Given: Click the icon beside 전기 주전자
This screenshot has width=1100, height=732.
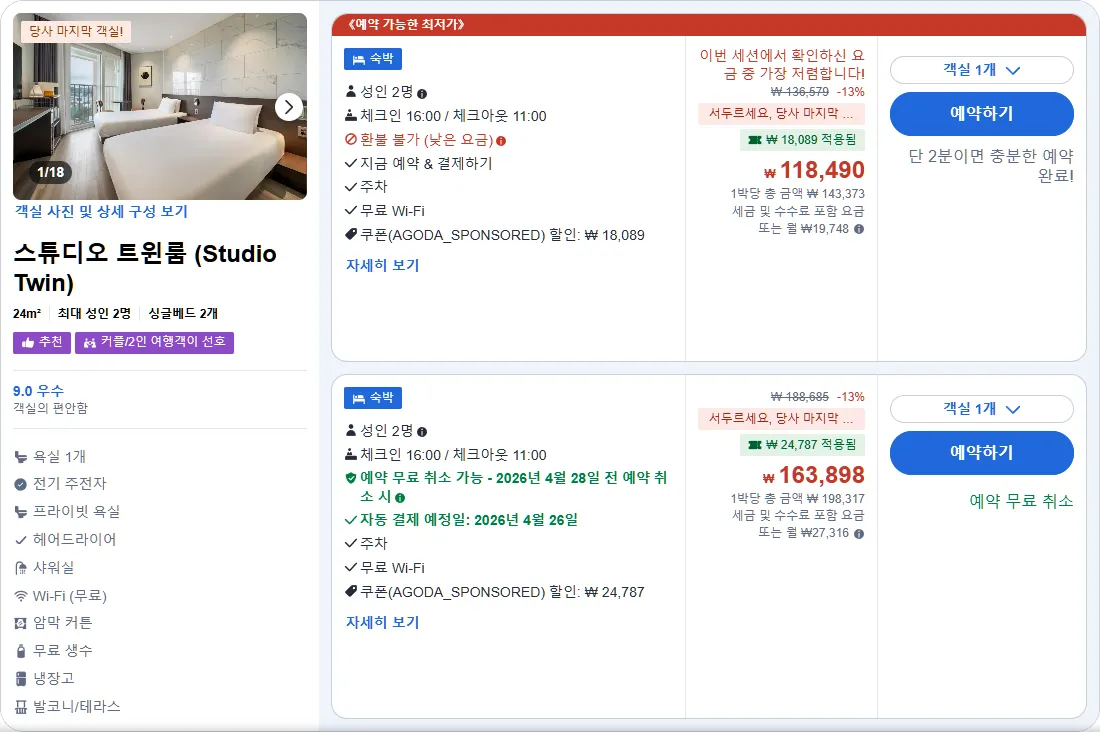Looking at the screenshot, I should pos(21,484).
